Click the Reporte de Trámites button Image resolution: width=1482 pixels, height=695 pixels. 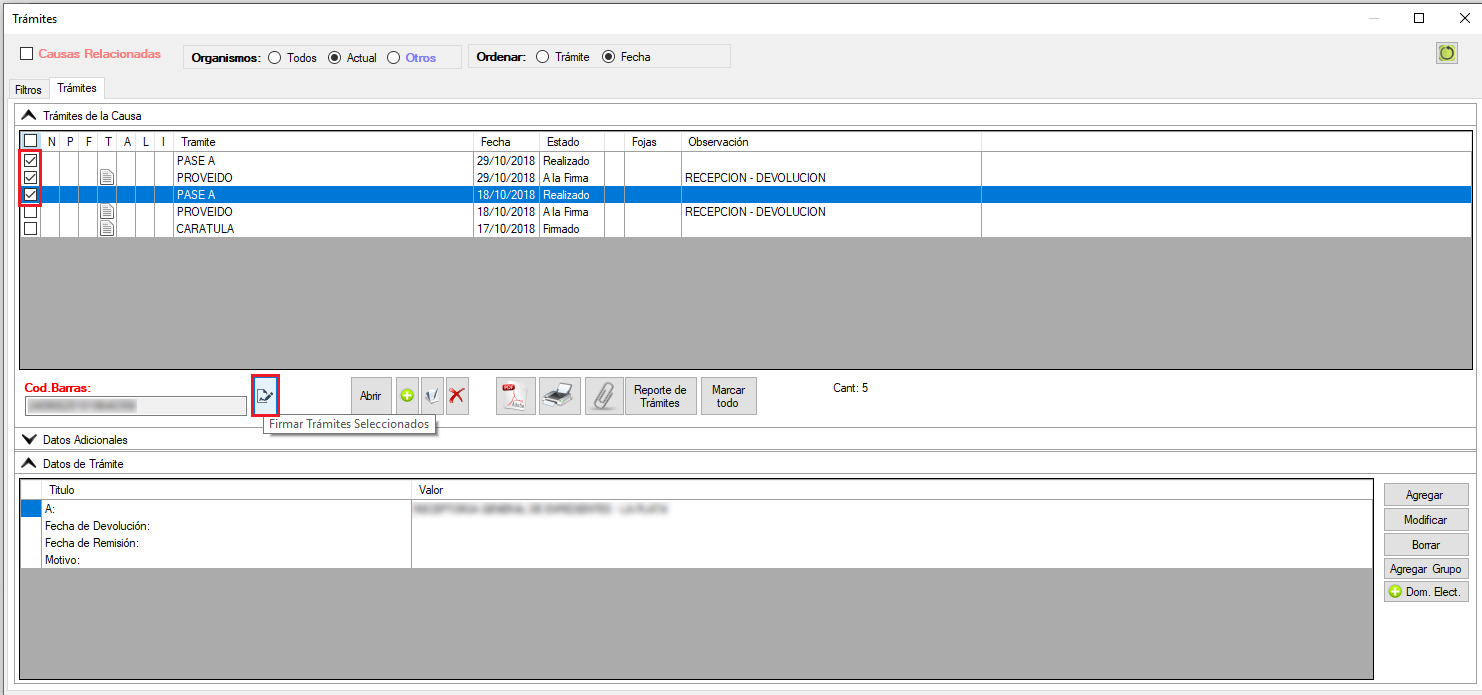(x=660, y=396)
